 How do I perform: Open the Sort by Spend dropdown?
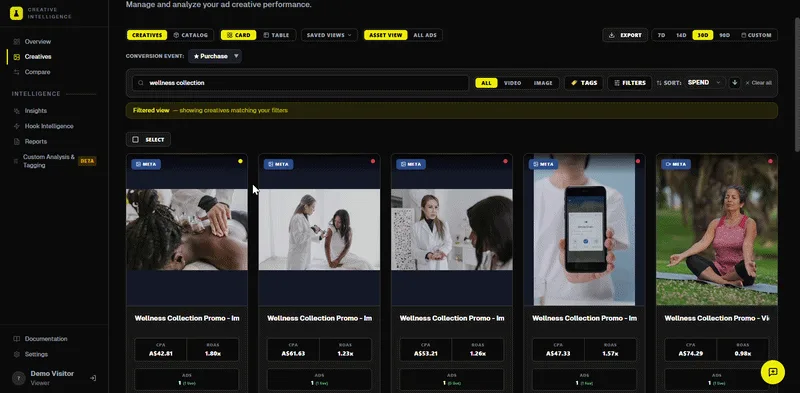[x=704, y=83]
